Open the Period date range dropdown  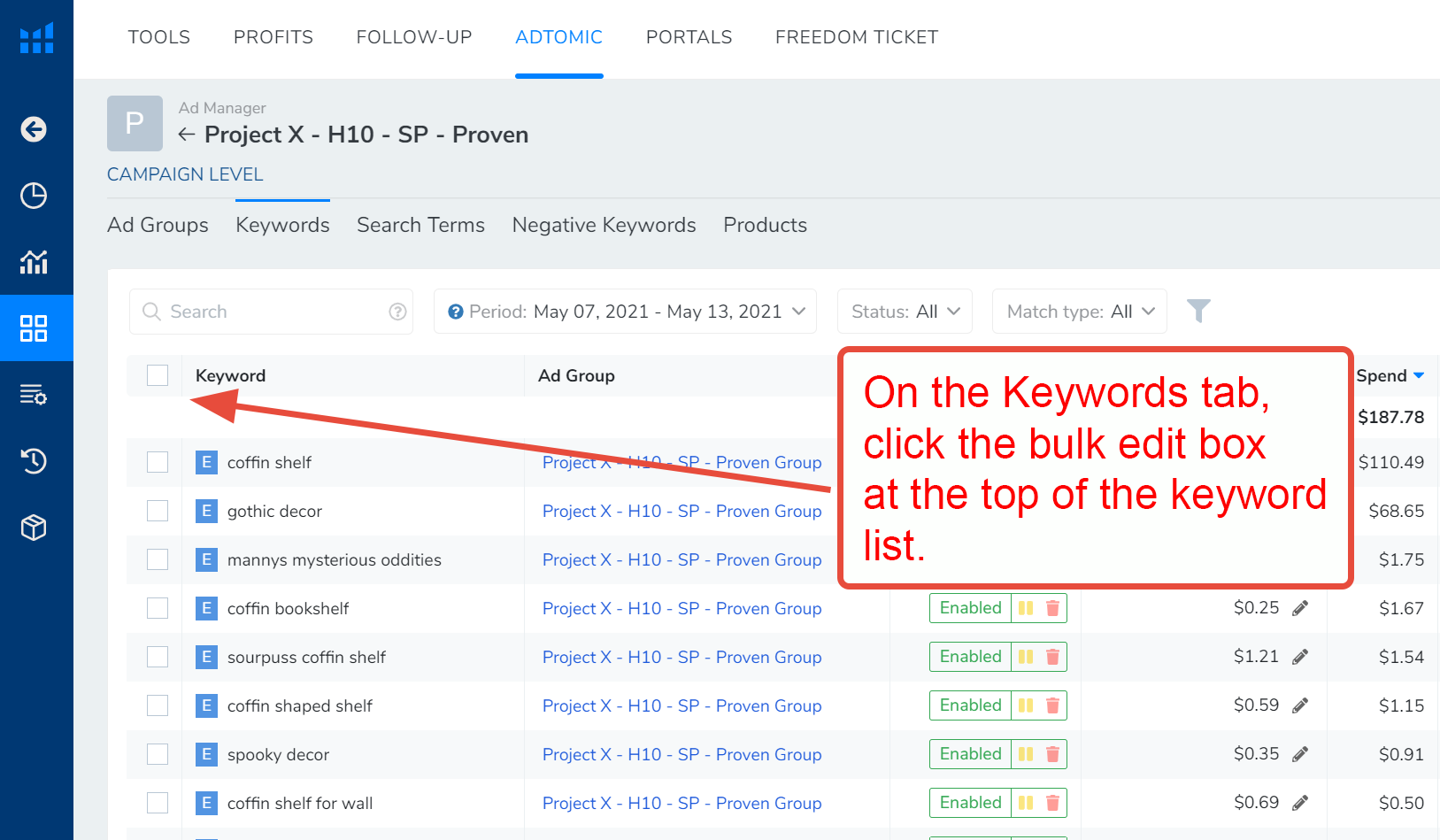pyautogui.click(x=625, y=312)
